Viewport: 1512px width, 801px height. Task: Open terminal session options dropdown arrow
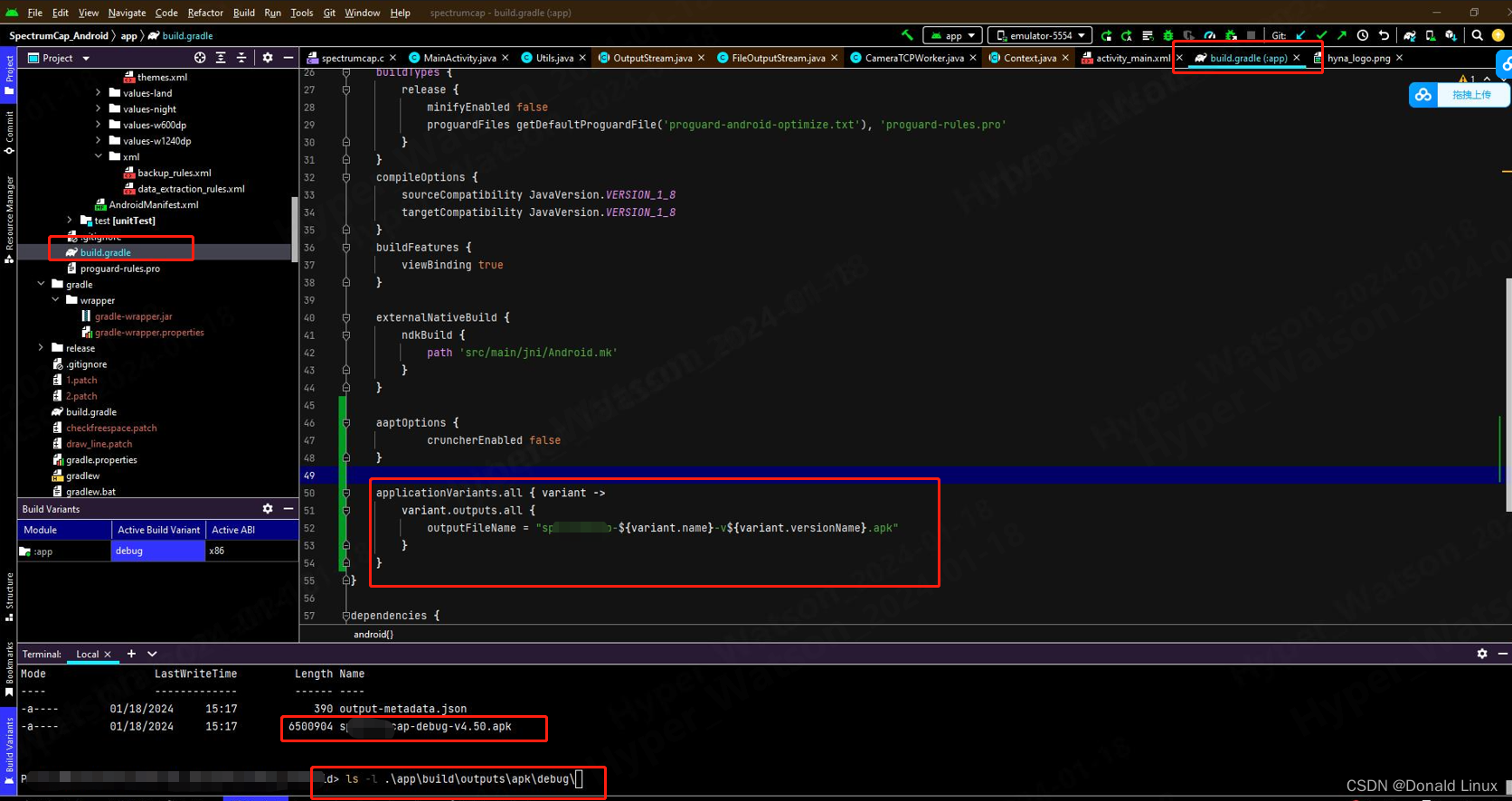152,654
